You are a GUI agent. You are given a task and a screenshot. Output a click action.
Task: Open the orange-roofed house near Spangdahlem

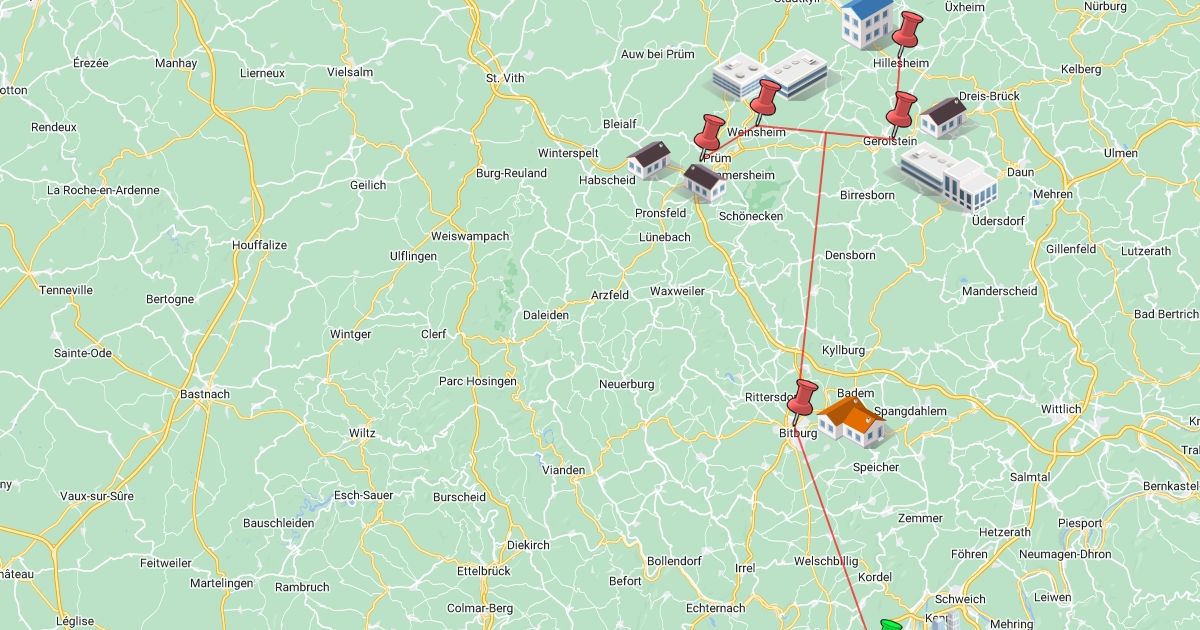tap(852, 423)
